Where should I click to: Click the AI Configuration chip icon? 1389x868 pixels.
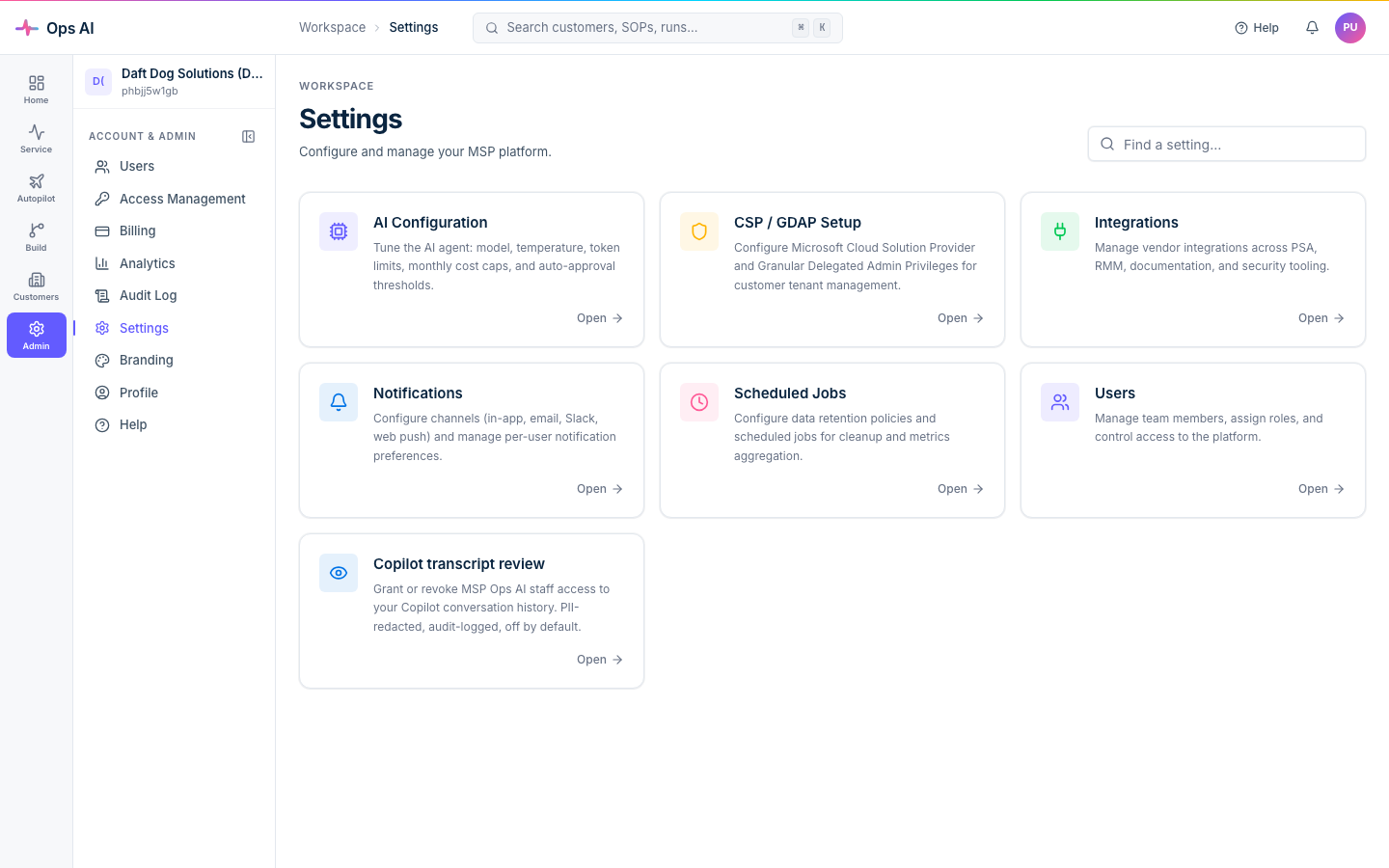pyautogui.click(x=339, y=231)
